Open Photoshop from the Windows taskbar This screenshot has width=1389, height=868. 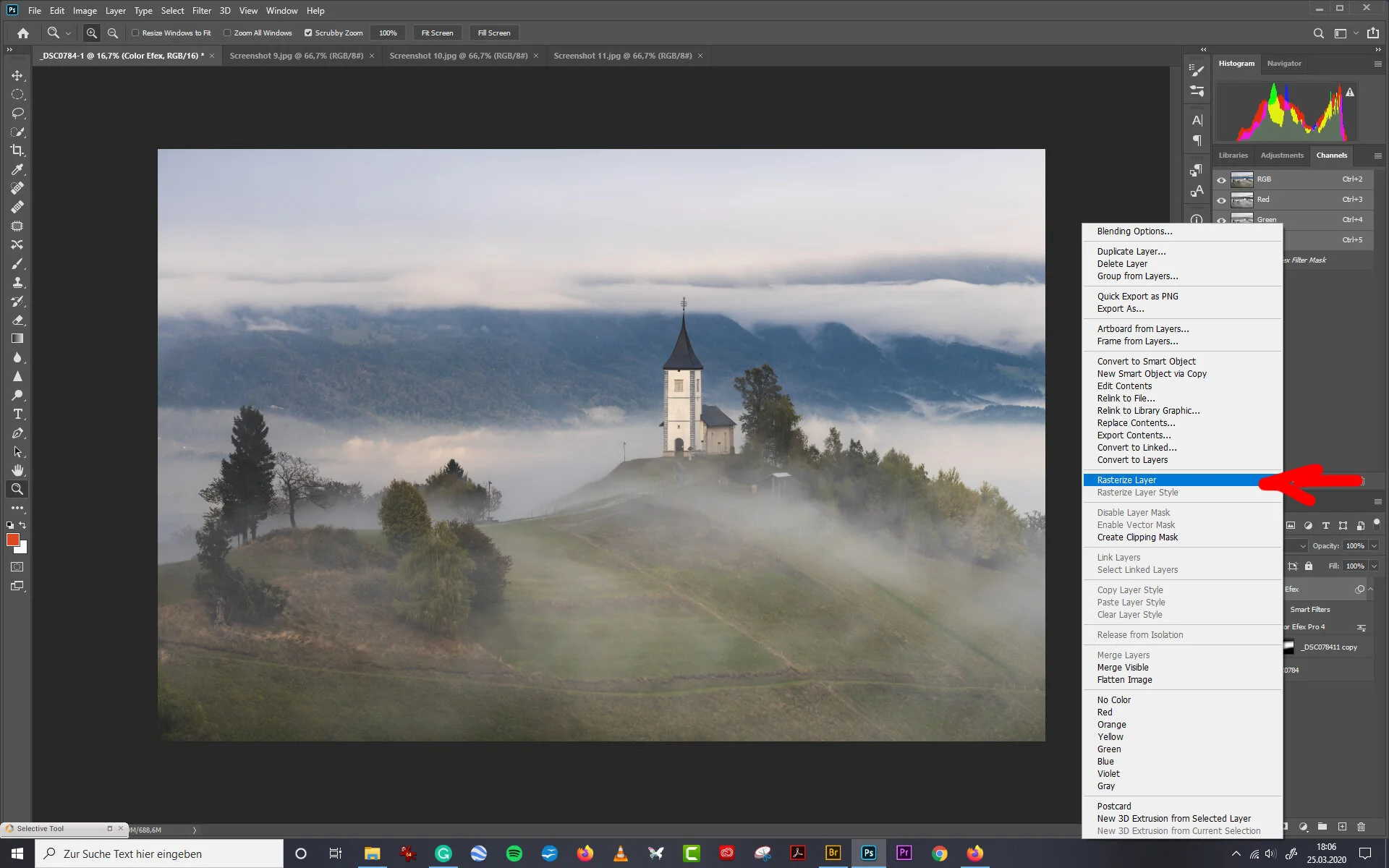coord(868,853)
